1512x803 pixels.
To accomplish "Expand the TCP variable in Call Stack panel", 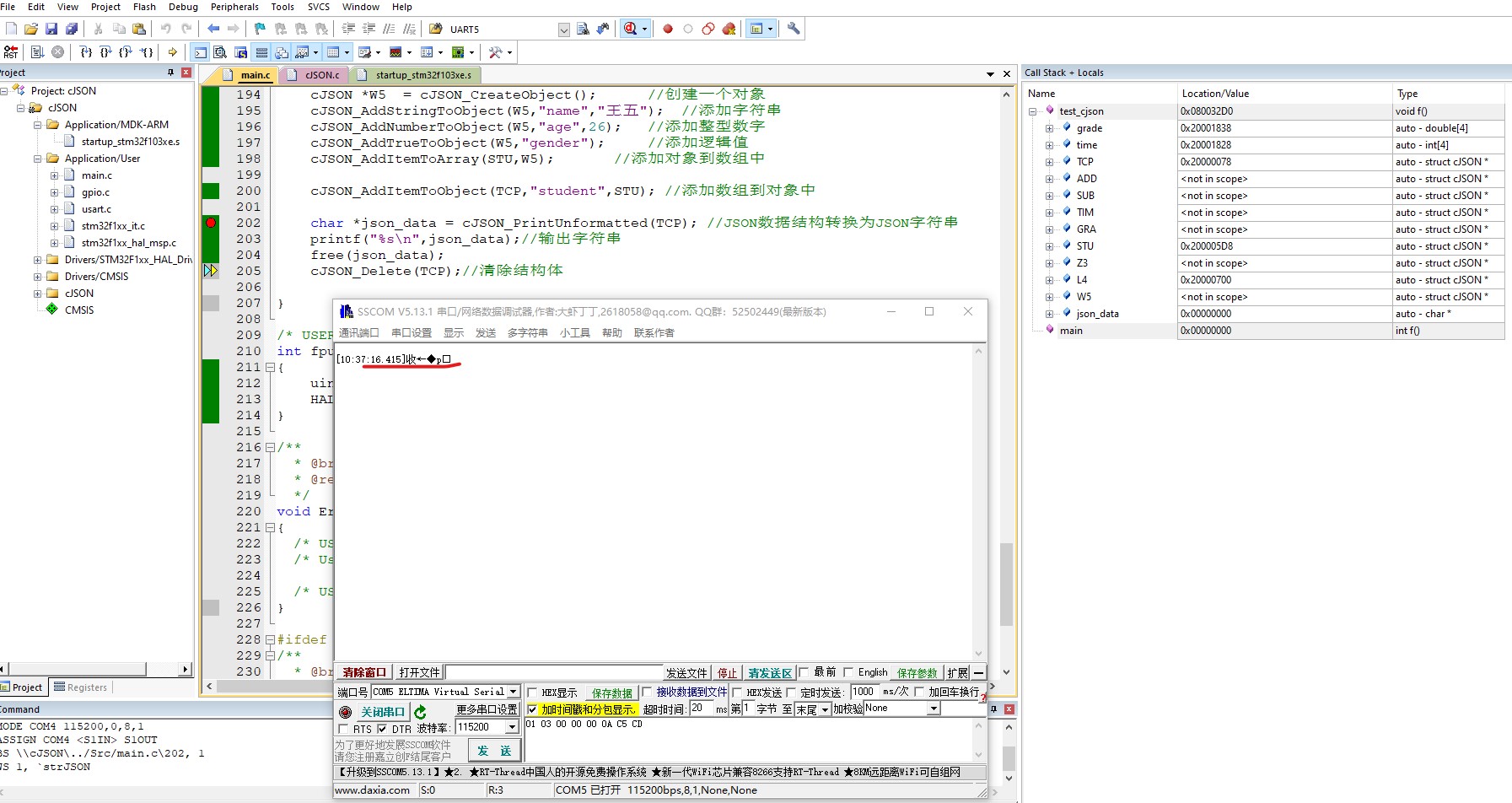I will pos(1048,161).
